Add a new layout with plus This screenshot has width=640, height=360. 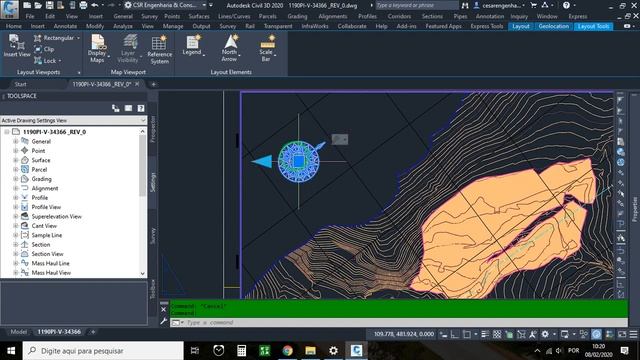(93, 332)
